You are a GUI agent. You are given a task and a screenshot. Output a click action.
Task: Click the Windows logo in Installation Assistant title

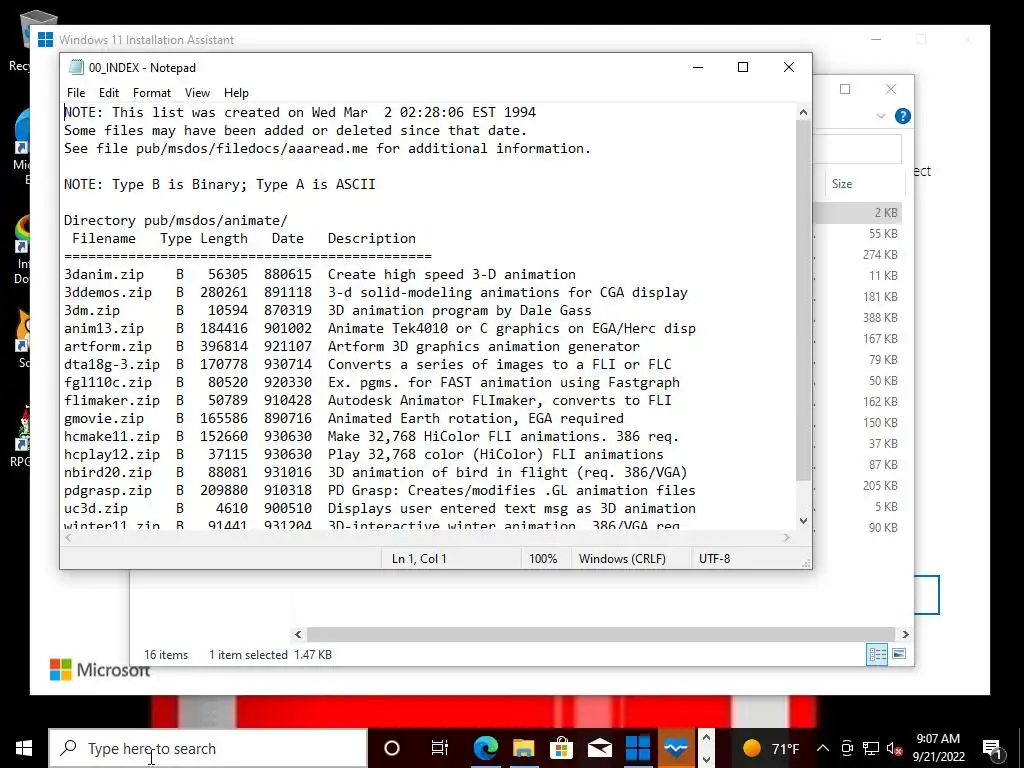(45, 40)
